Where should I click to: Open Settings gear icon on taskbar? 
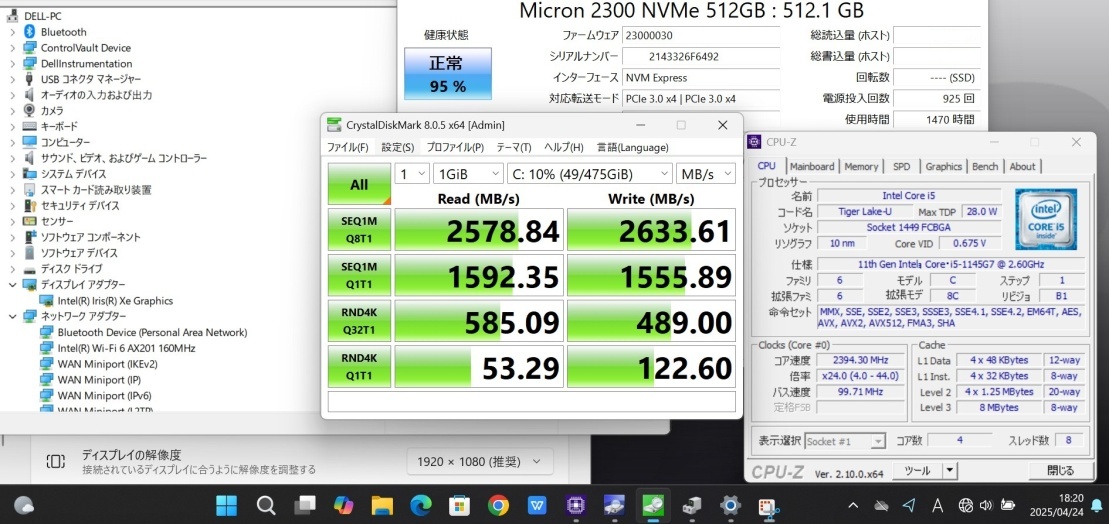click(x=730, y=506)
